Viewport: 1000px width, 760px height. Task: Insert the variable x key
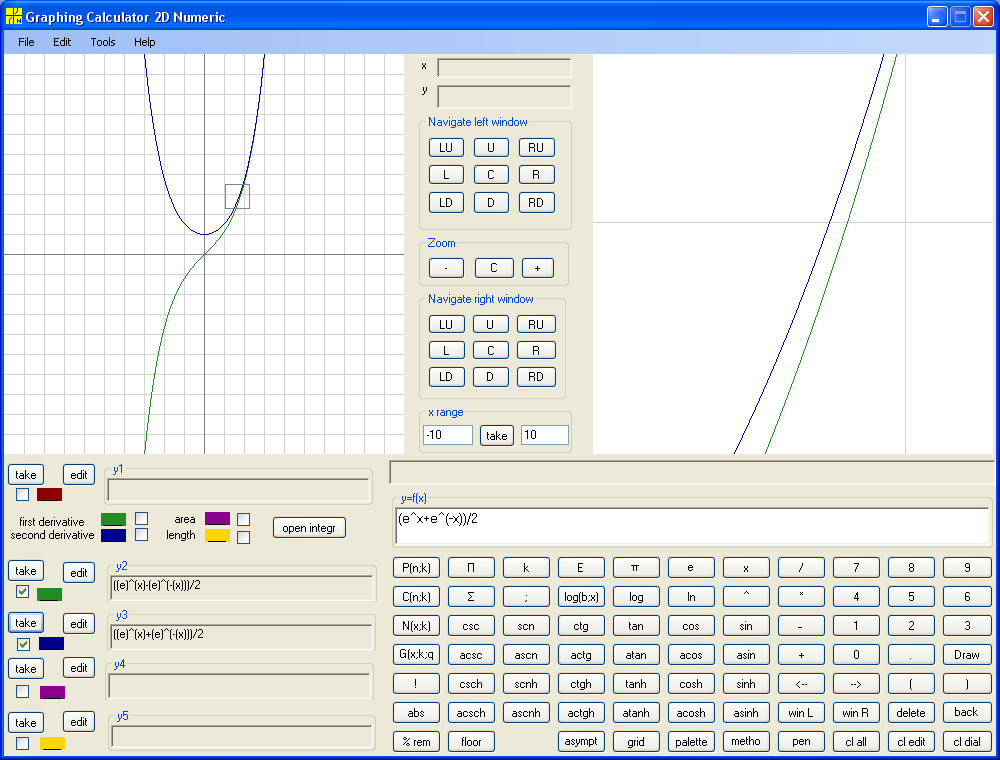click(x=746, y=568)
